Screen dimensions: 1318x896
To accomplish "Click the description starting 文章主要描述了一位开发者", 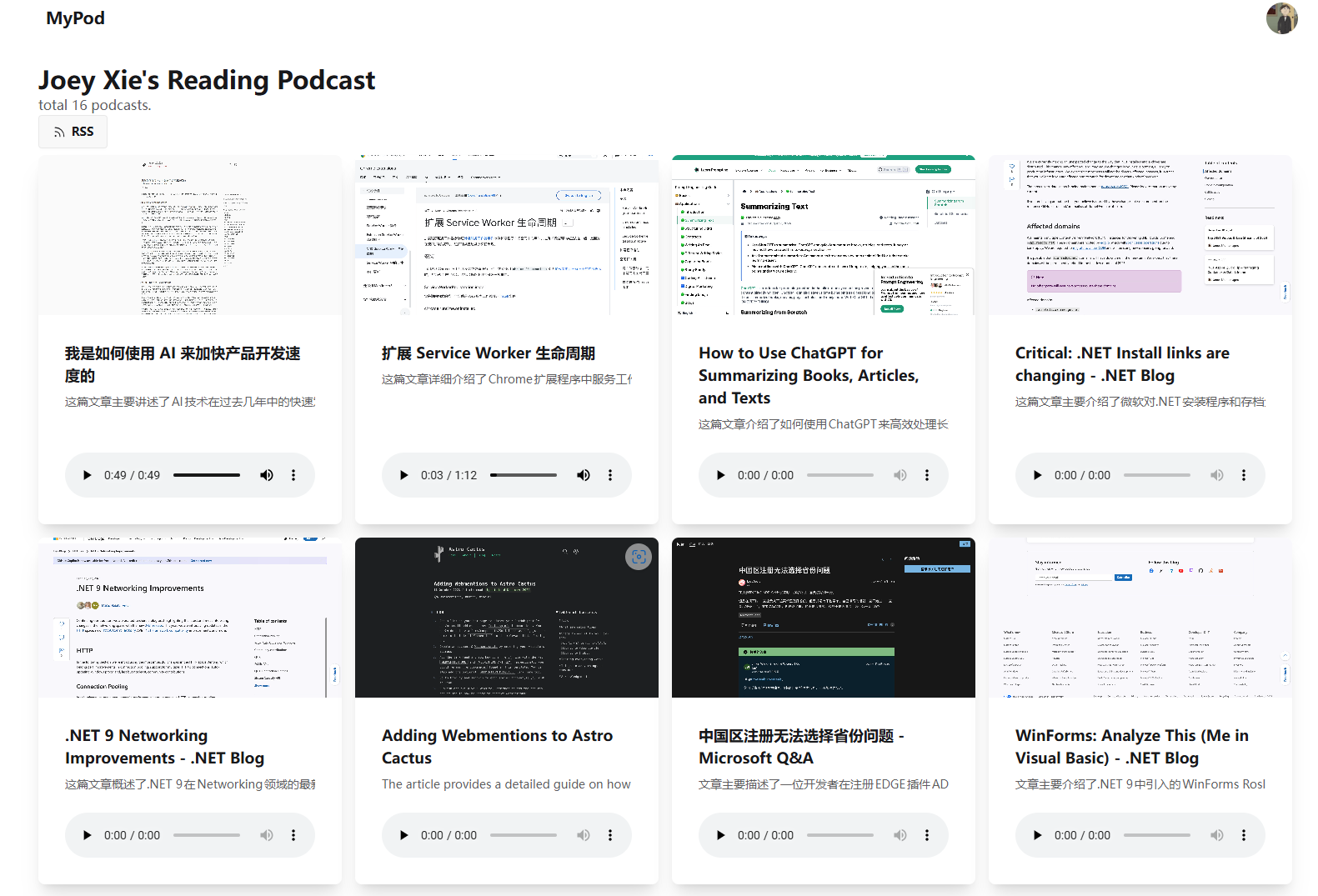I will [x=824, y=784].
